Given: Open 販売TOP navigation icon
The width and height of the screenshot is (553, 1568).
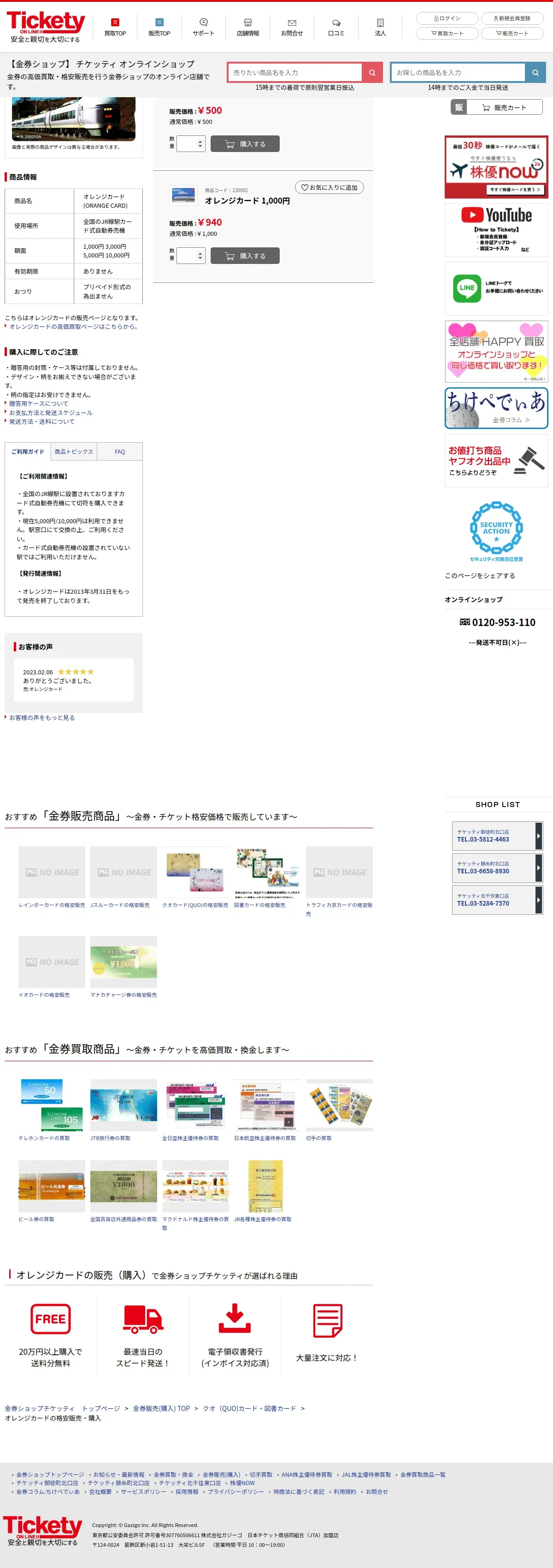Looking at the screenshot, I should (159, 27).
